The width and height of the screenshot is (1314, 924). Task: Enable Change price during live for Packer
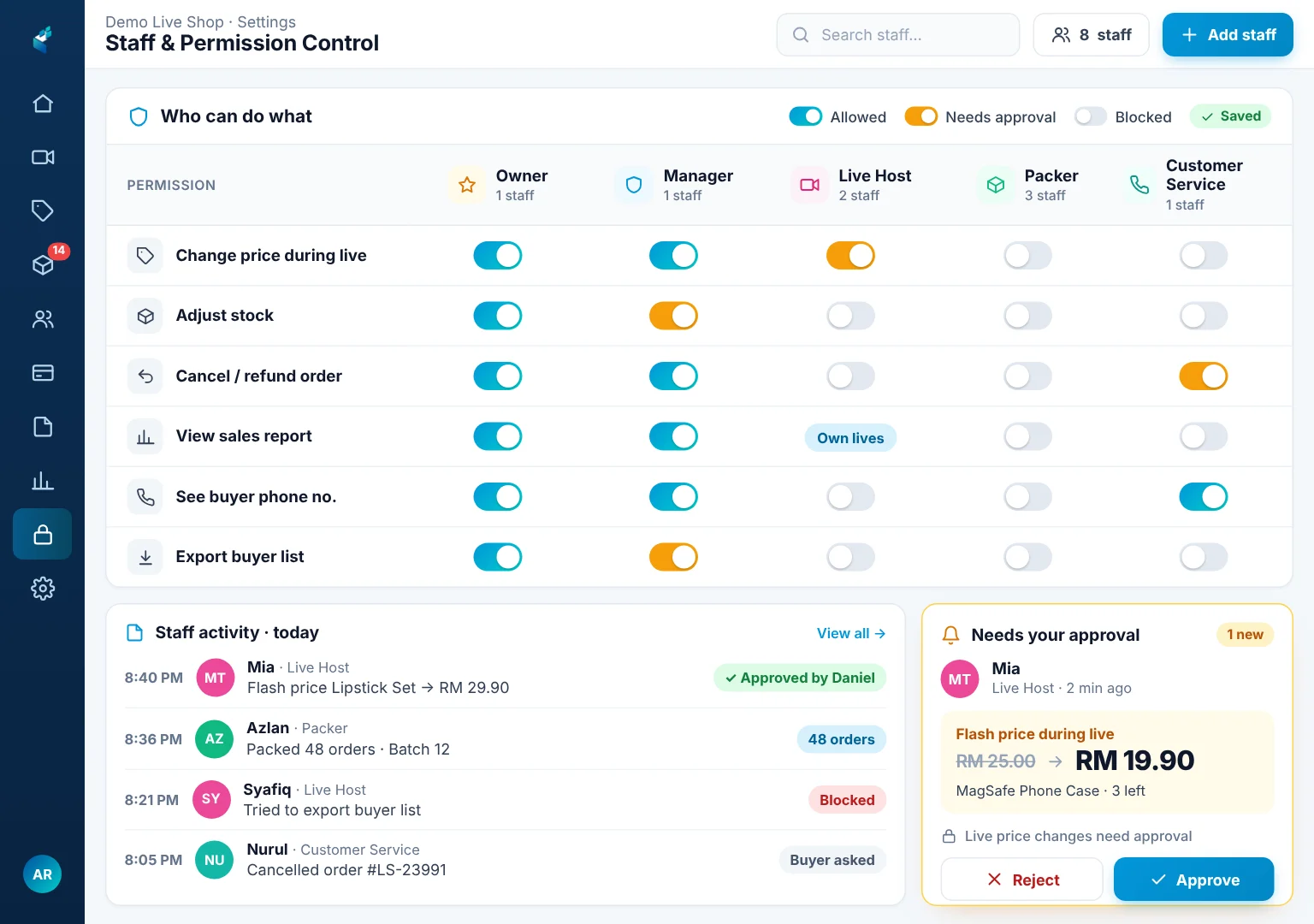pos(1027,256)
